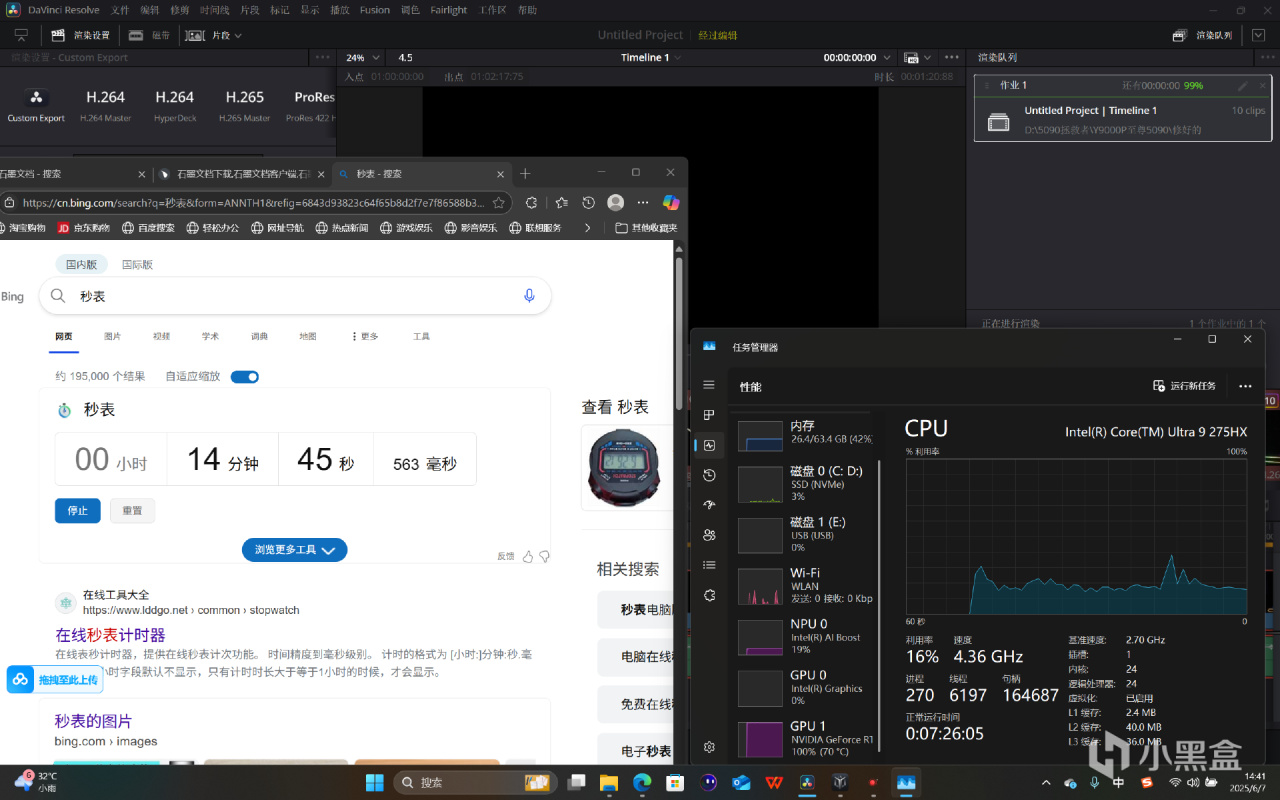The image size is (1280, 800).
Task: Open the App history icon in Task Manager
Action: point(709,475)
